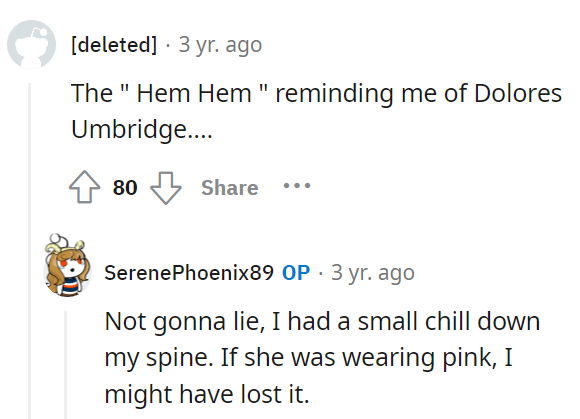Click 'my spine. If she was wearing pink' line
Viewport: 580px width, 419px height.
[308, 358]
